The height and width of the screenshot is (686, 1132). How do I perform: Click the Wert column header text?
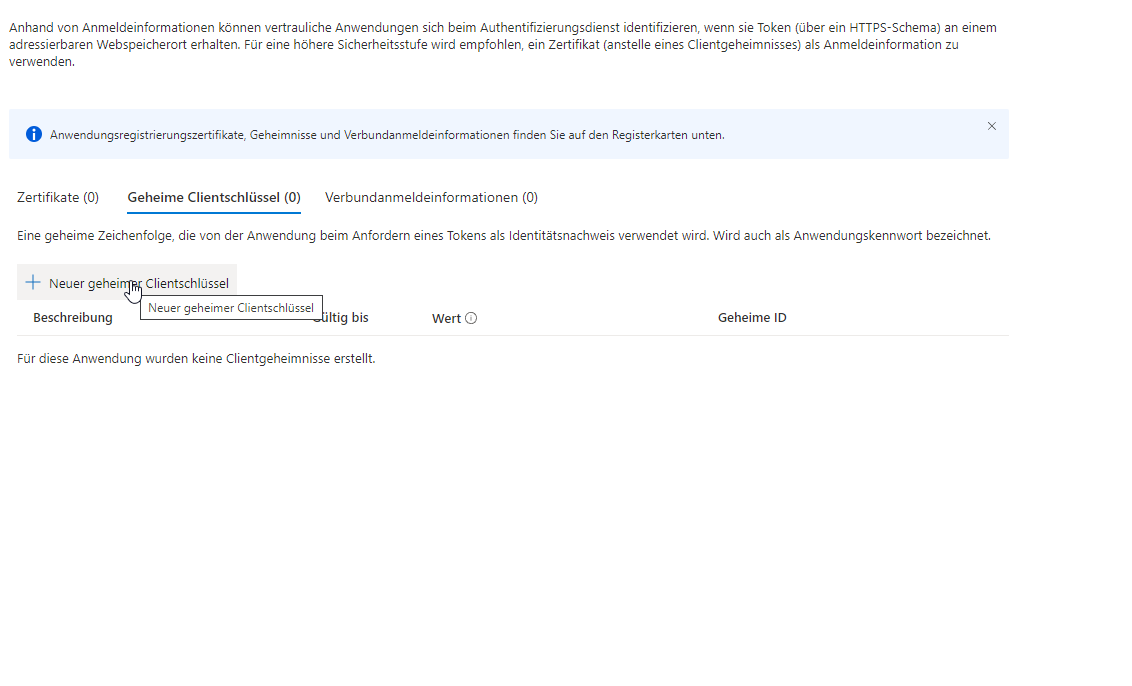(x=446, y=318)
